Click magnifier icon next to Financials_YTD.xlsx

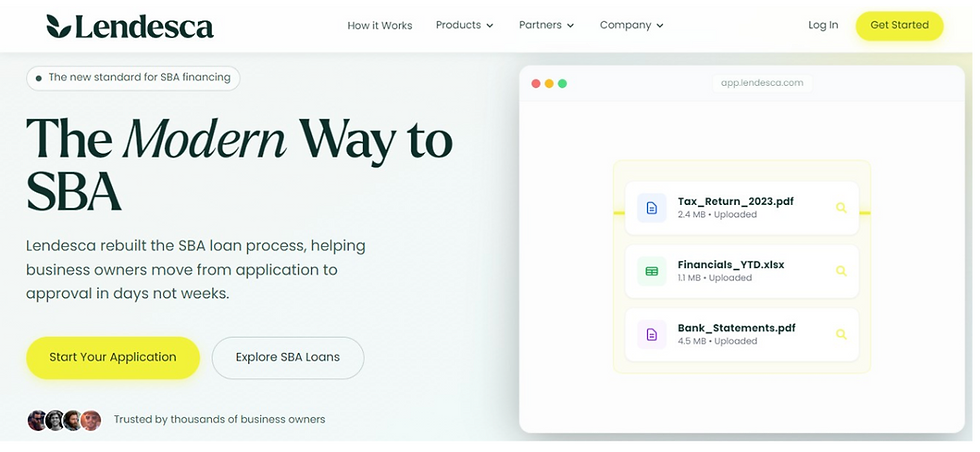841,271
